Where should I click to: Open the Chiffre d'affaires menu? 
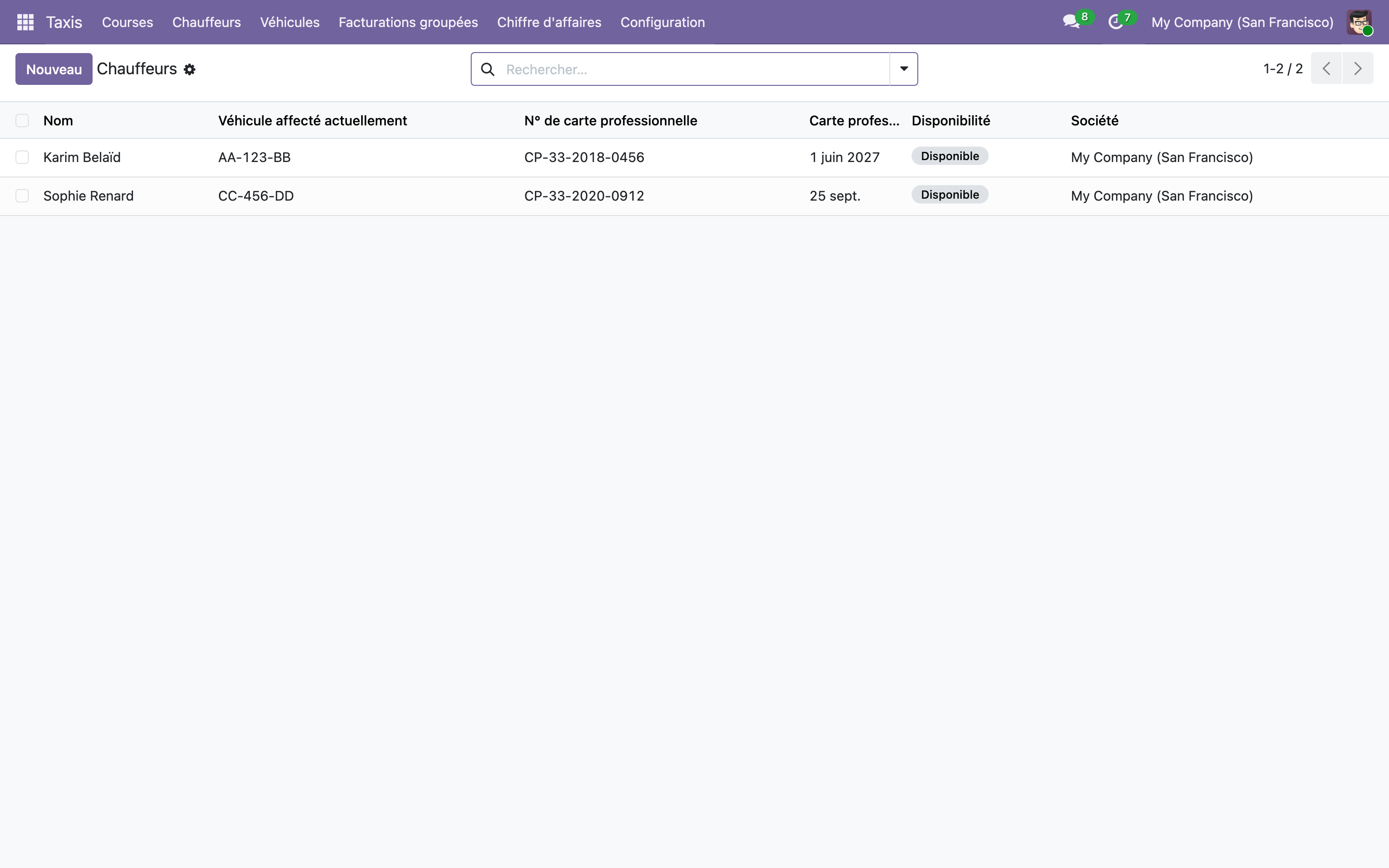[x=549, y=22]
